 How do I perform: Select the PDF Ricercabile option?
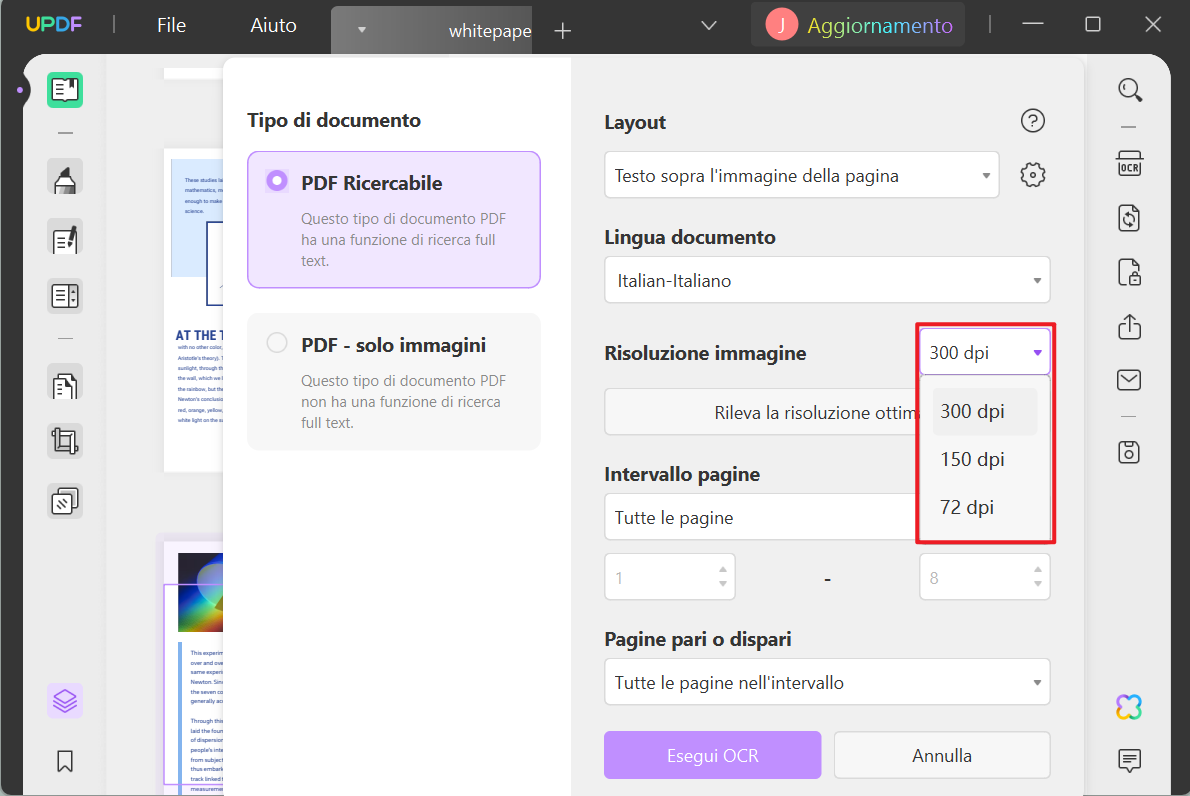276,182
